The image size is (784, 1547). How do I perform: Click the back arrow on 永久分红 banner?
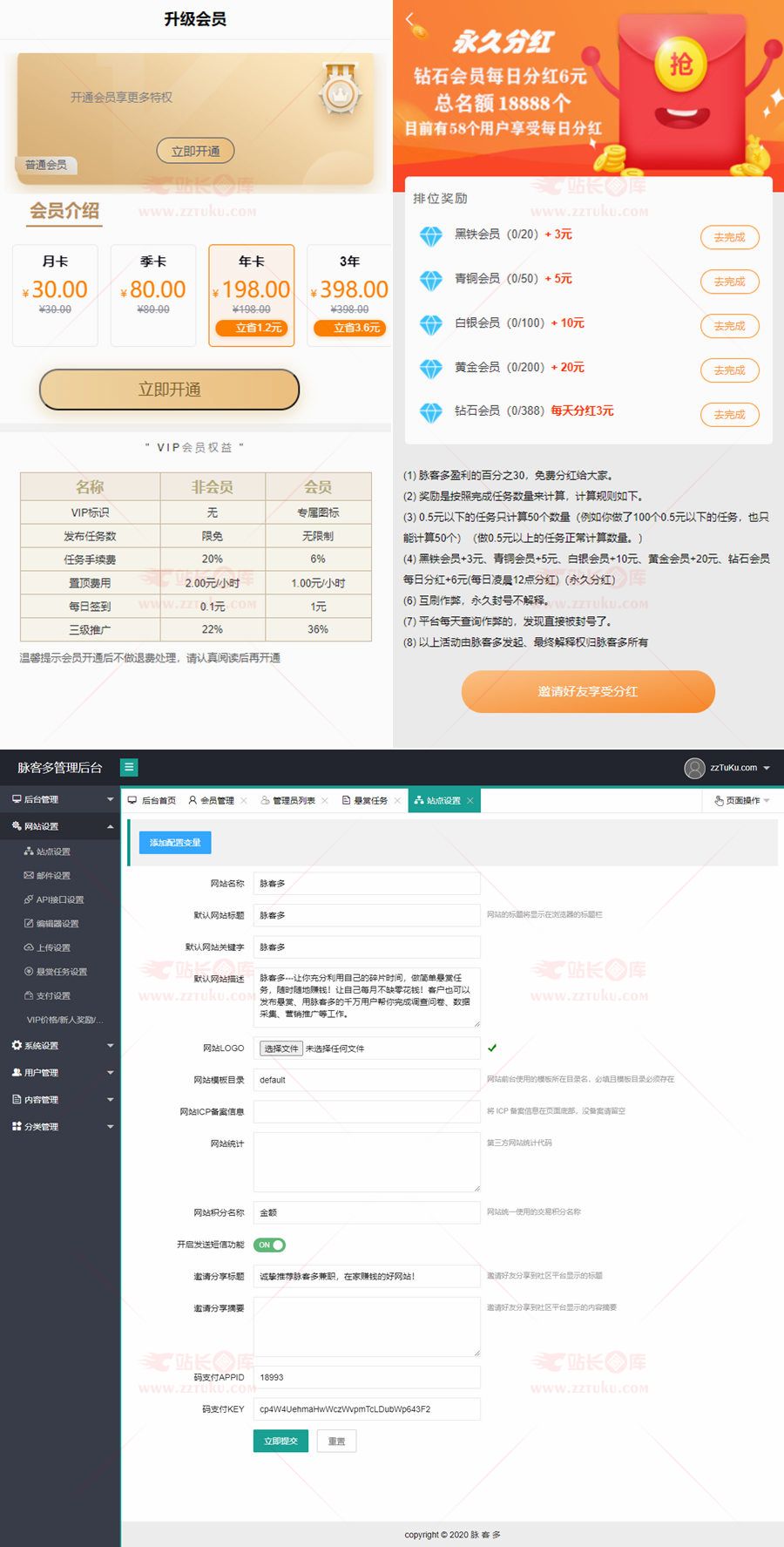point(410,19)
